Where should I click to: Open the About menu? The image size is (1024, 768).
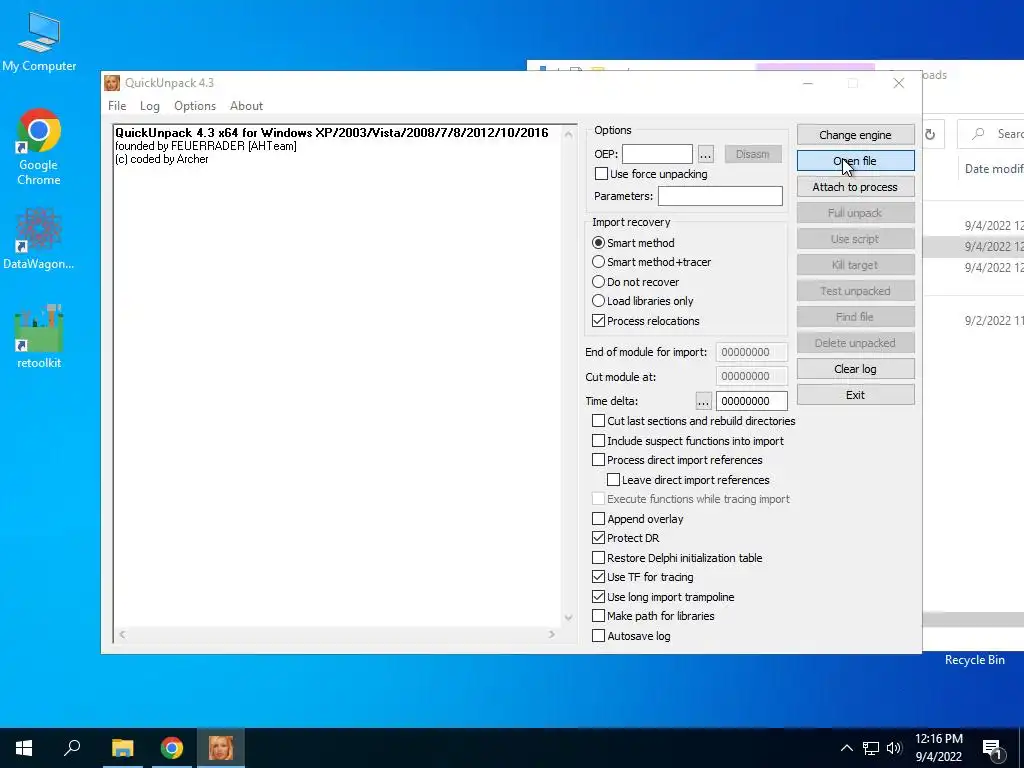pyautogui.click(x=246, y=106)
